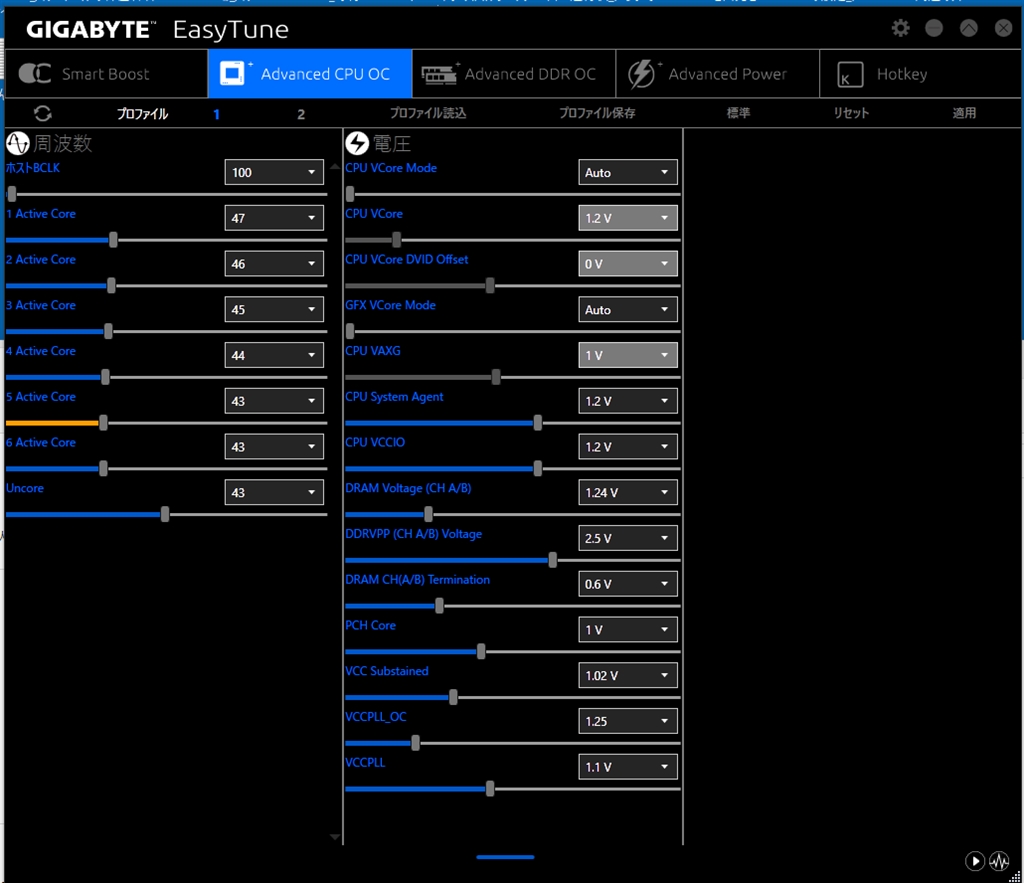The width and height of the screenshot is (1024, 883).
Task: Open the Uncore ratio dropdown
Action: pyautogui.click(x=274, y=492)
